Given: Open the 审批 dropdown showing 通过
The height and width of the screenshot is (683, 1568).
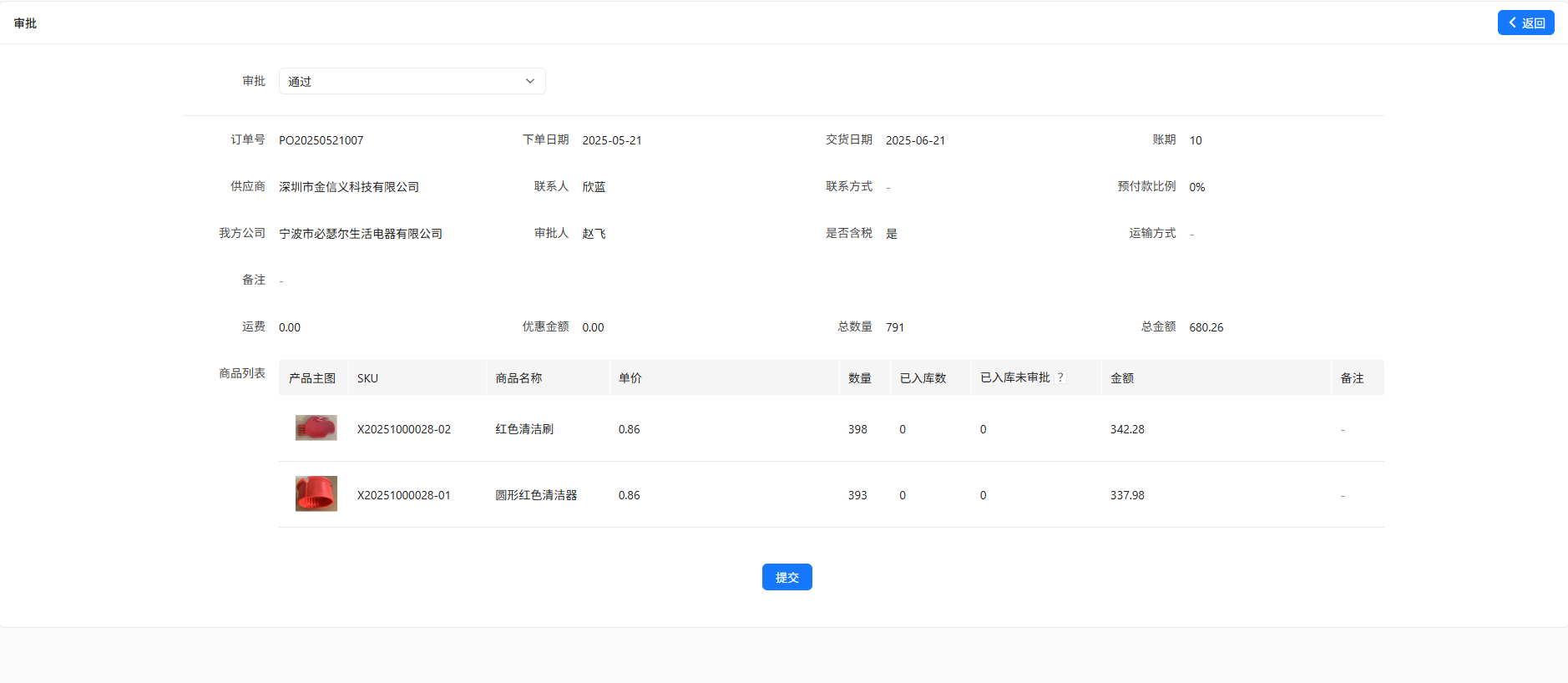Looking at the screenshot, I should (x=412, y=81).
